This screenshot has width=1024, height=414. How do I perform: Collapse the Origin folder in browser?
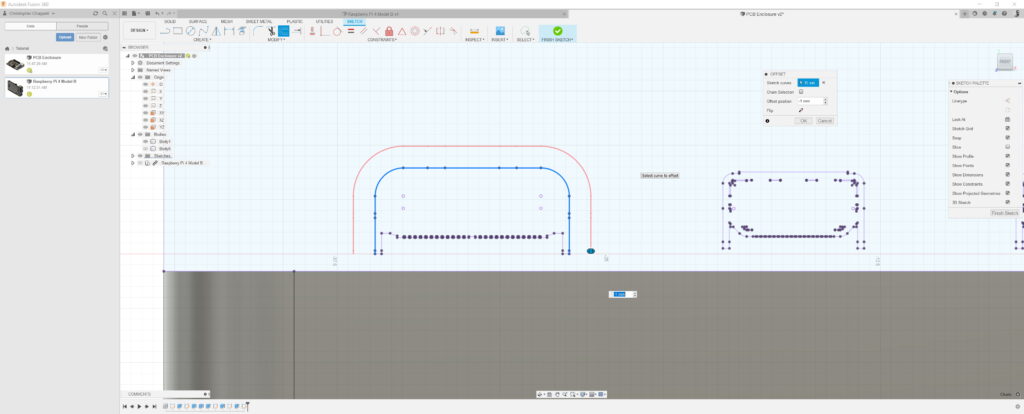[133, 77]
